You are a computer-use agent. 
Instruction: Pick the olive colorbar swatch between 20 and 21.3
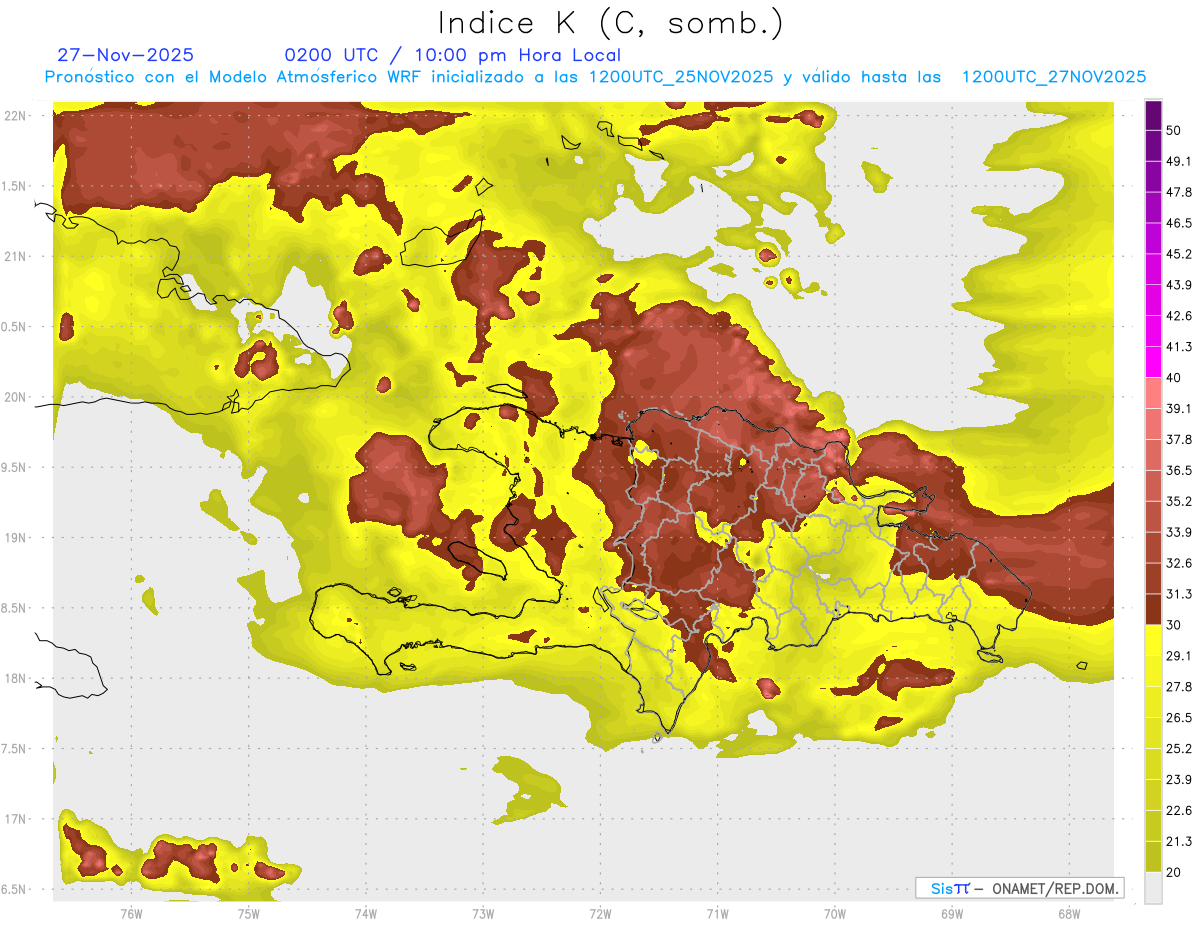(1153, 857)
